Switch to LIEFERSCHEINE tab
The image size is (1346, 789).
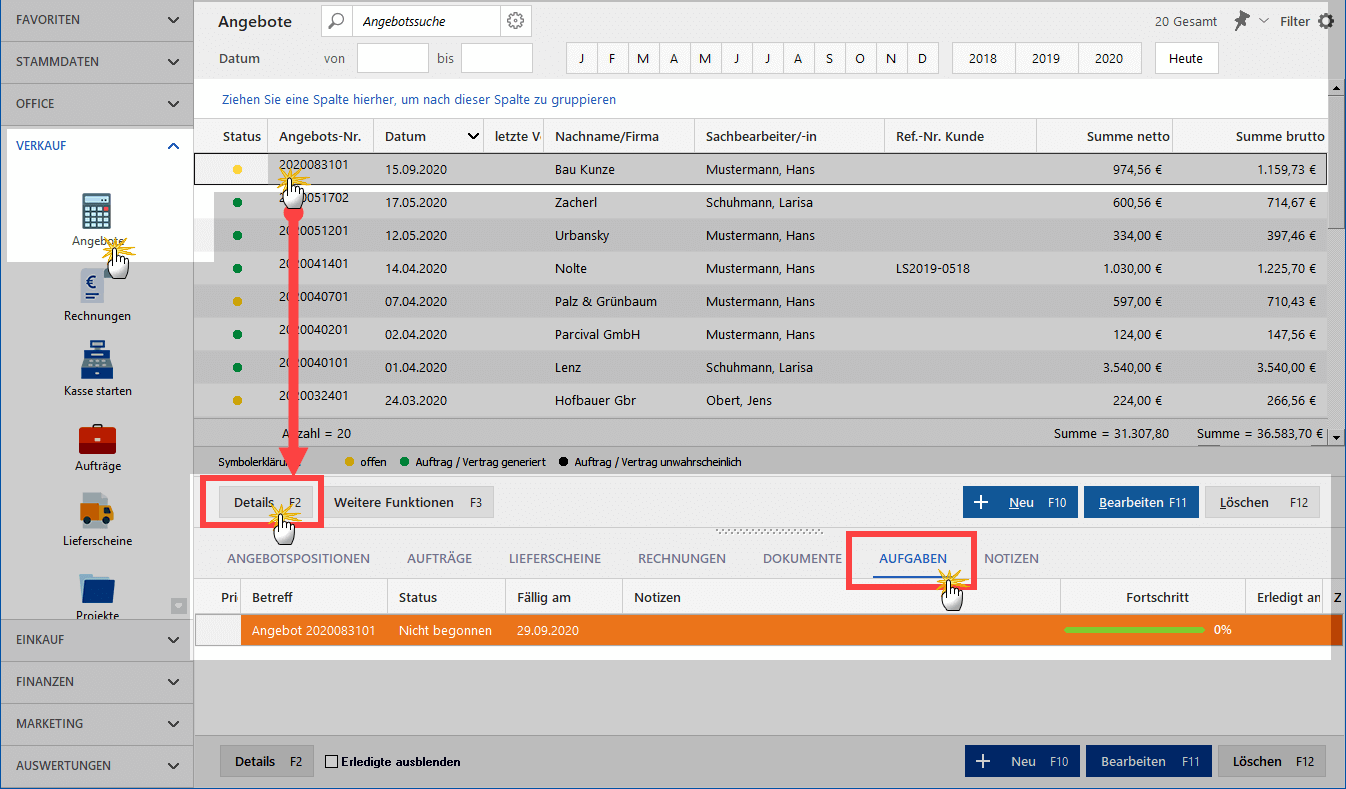(x=554, y=558)
